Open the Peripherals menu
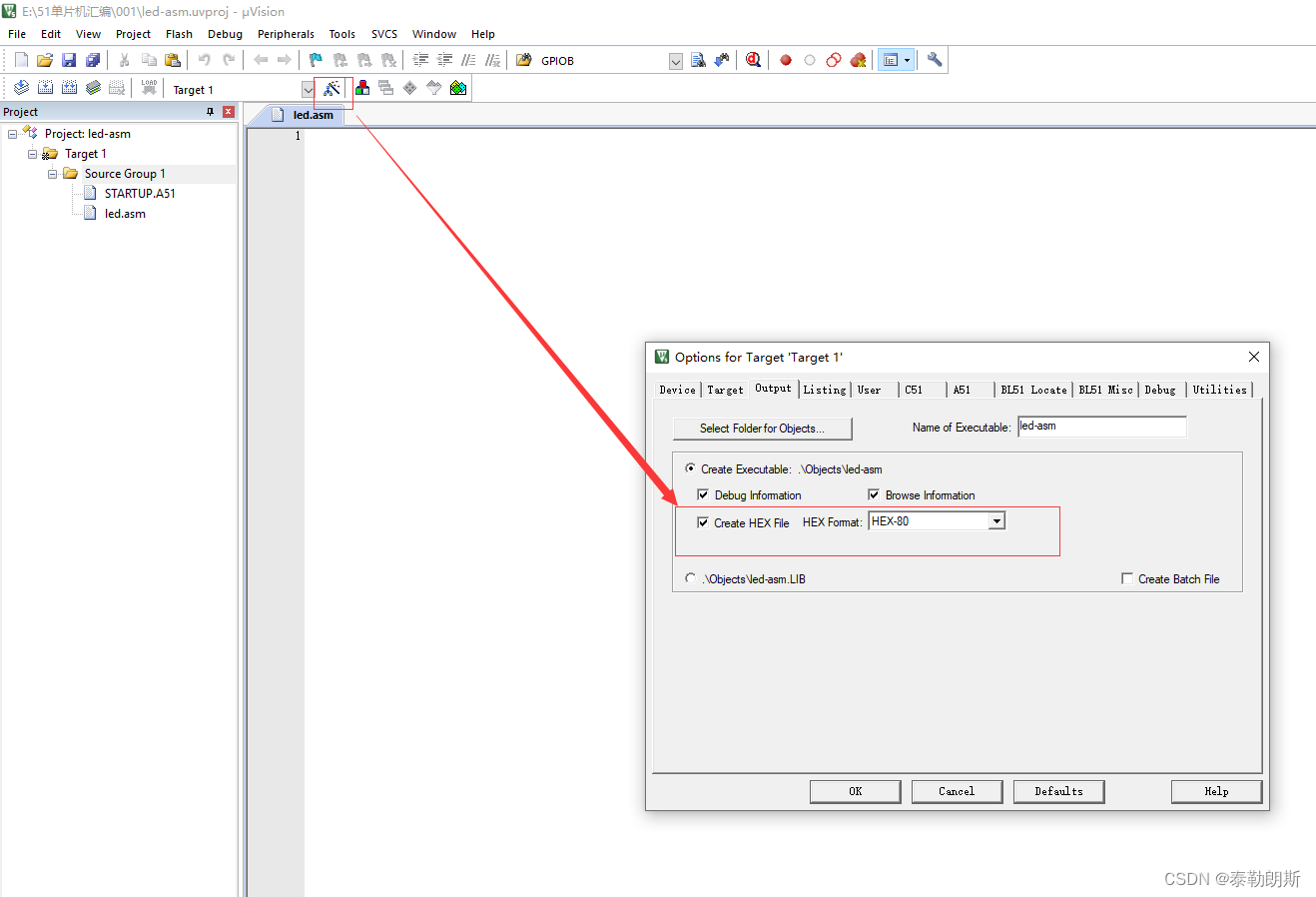Image resolution: width=1316 pixels, height=897 pixels. pyautogui.click(x=286, y=34)
